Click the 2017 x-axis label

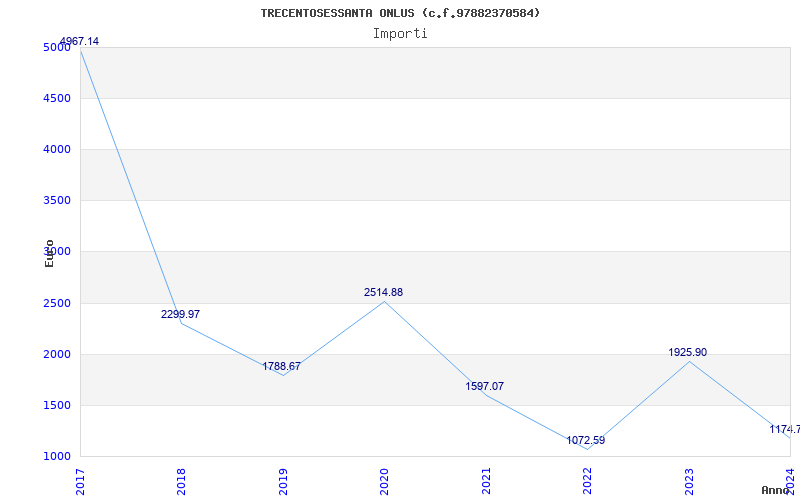pos(80,481)
